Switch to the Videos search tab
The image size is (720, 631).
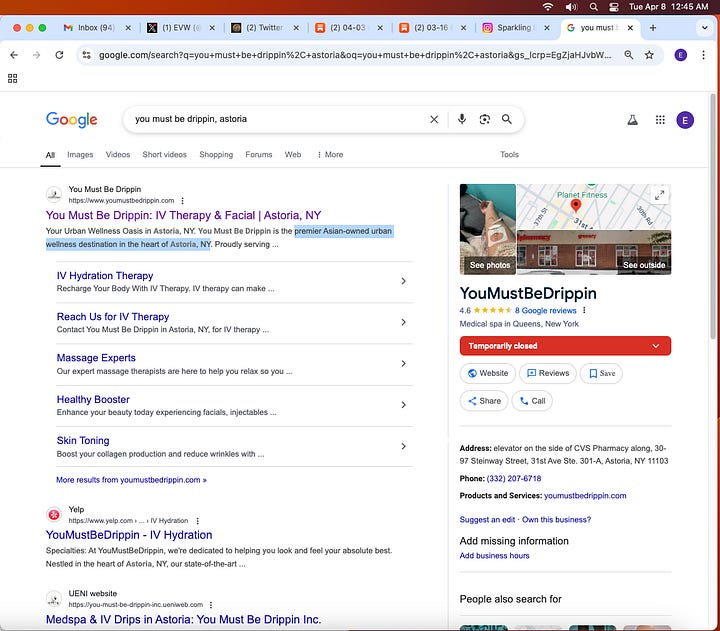point(118,155)
